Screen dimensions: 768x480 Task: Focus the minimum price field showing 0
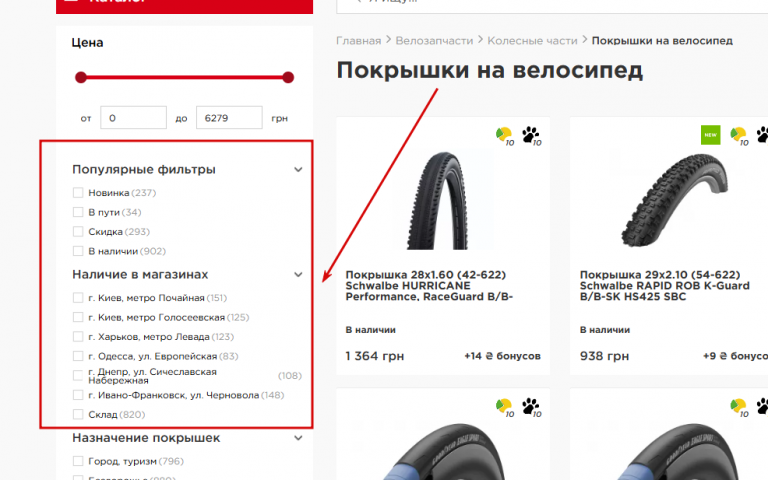click(133, 118)
